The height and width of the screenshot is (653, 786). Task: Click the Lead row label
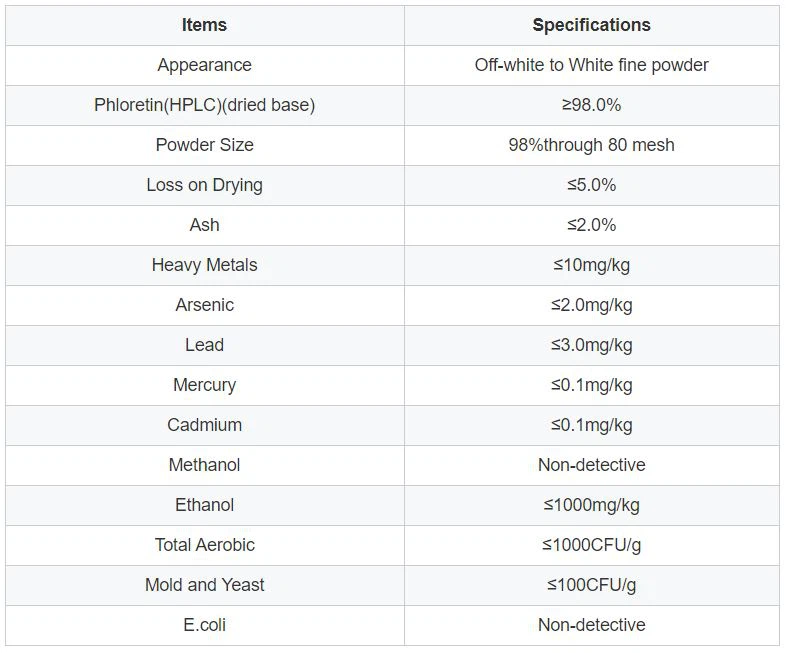(204, 345)
